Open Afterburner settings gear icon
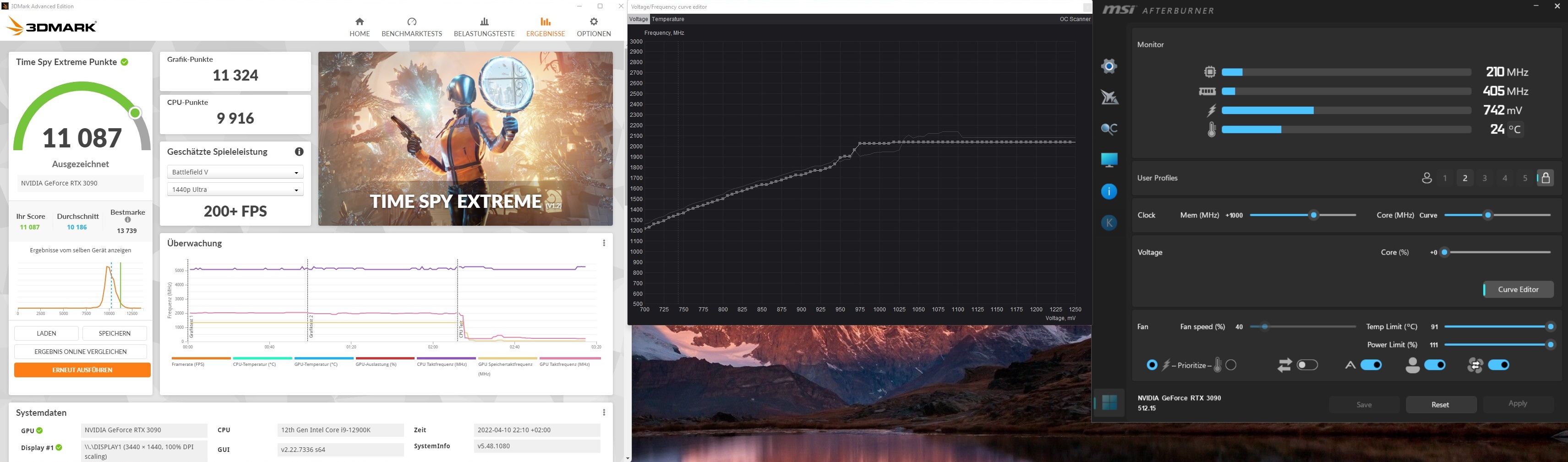Viewport: 1568px width, 462px height. [1109, 66]
